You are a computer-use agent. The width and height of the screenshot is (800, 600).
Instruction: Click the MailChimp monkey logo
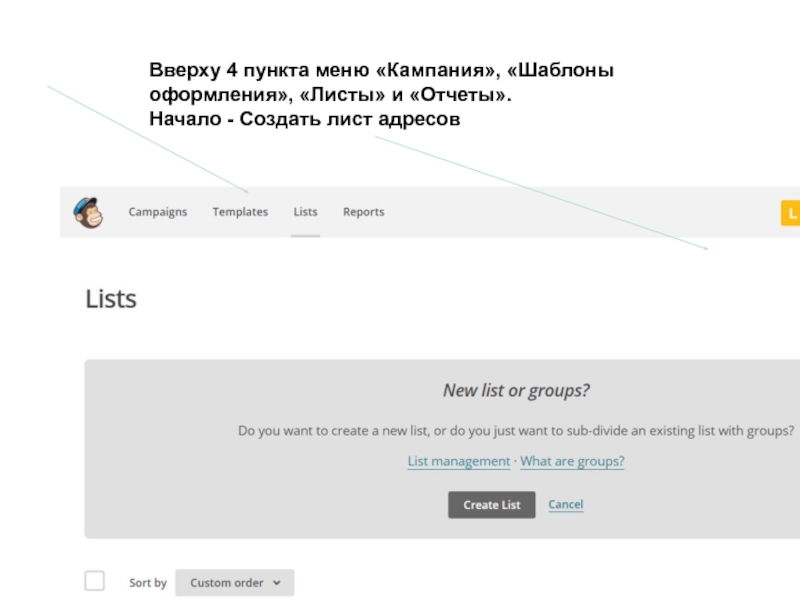click(89, 212)
